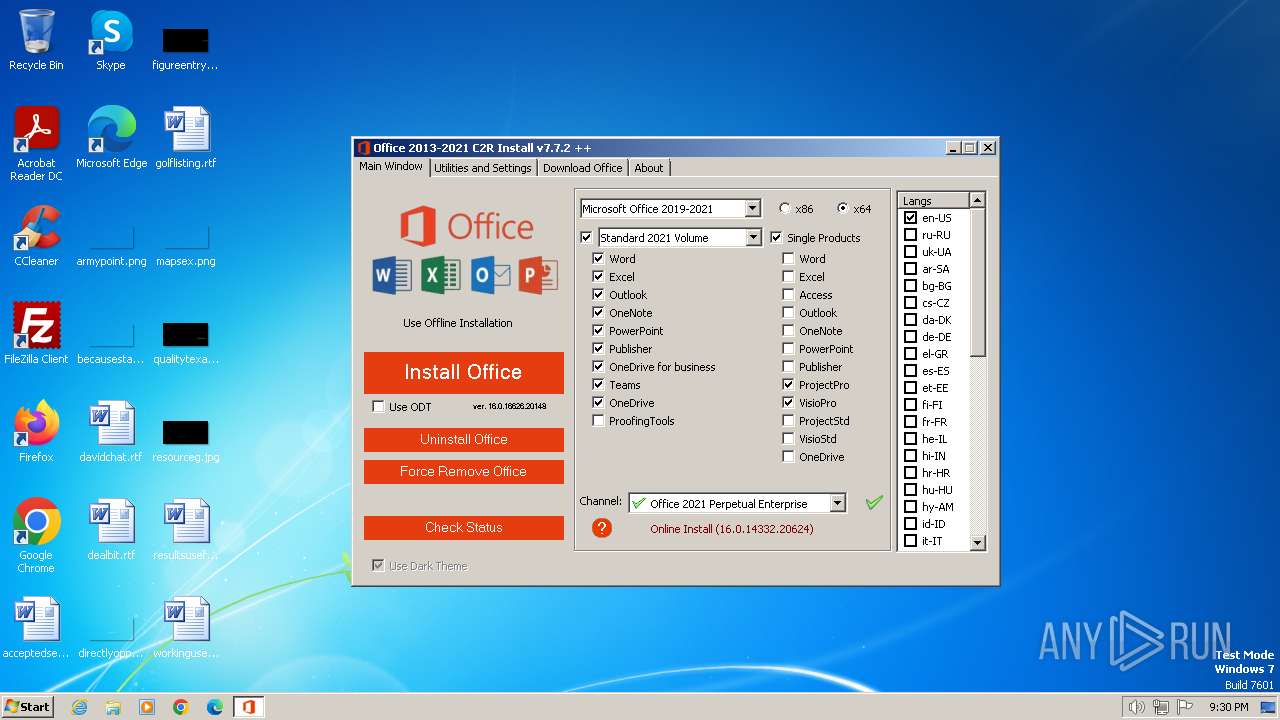This screenshot has height=720, width=1280.
Task: Click the Force Remove Office button
Action: (x=463, y=472)
